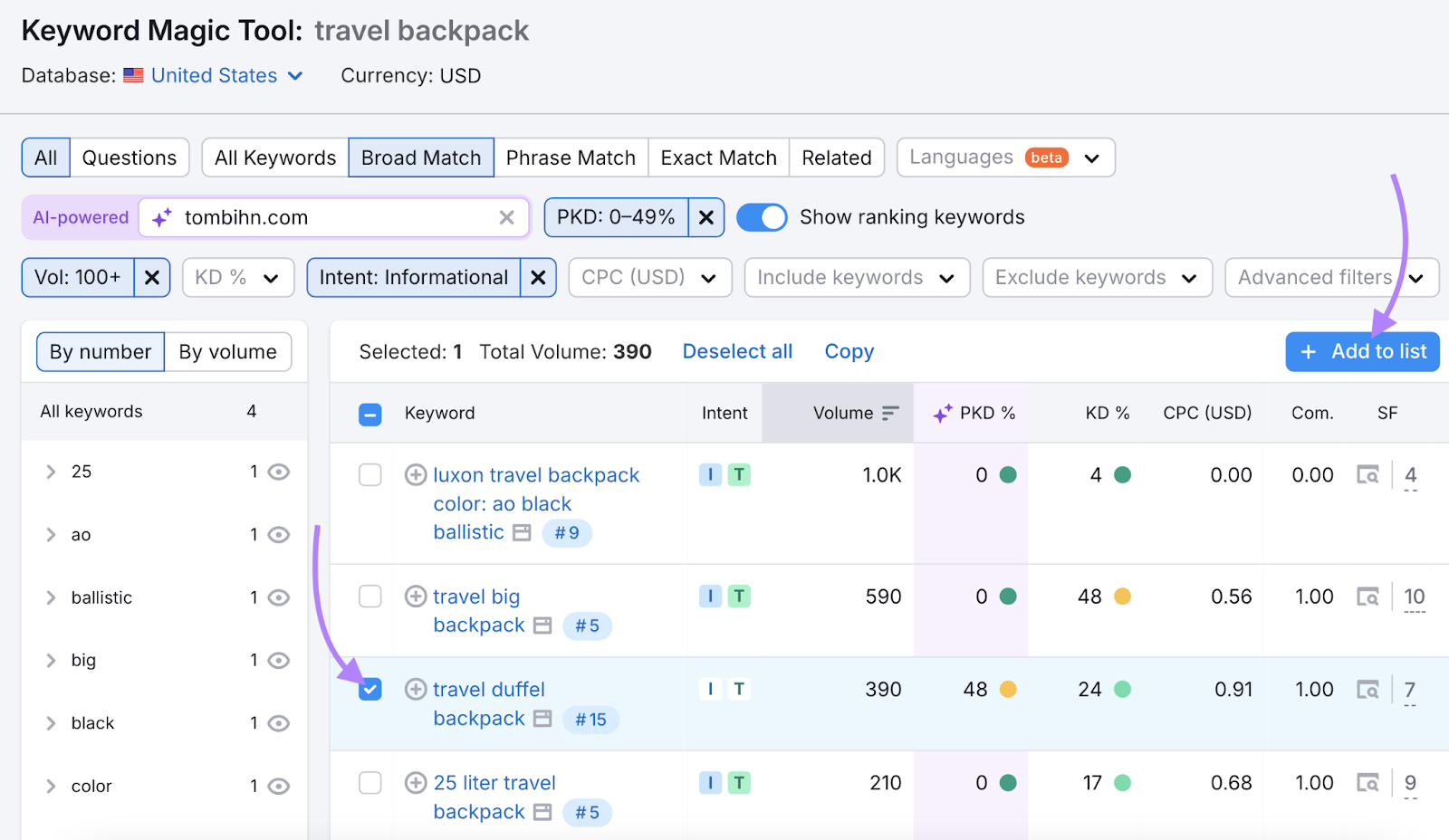Check the 25 liter travel backpack checkbox
The height and width of the screenshot is (840, 1449).
click(370, 783)
